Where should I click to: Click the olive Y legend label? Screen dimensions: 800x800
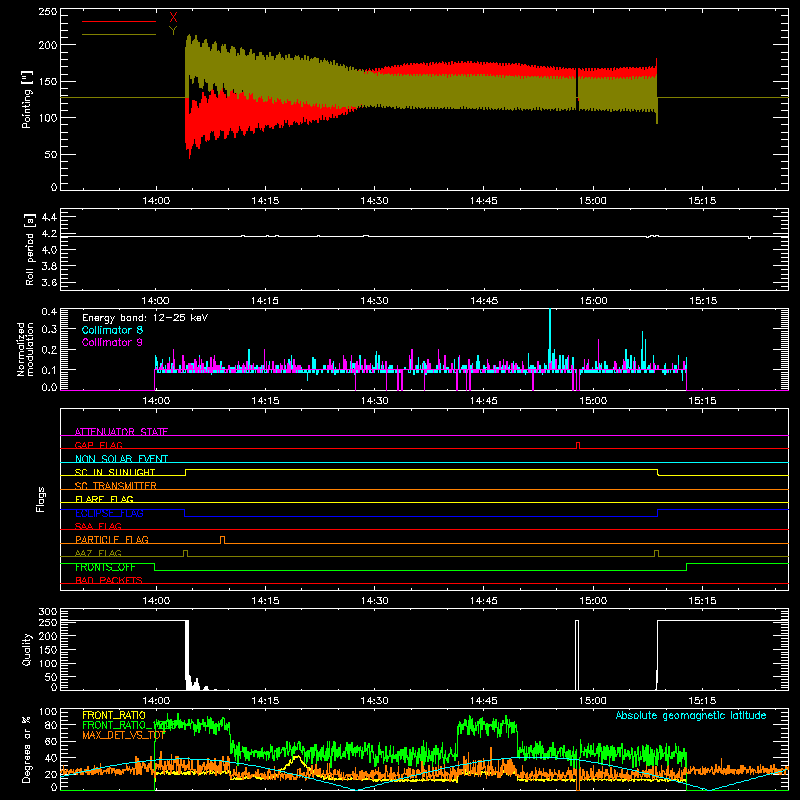coord(173,31)
